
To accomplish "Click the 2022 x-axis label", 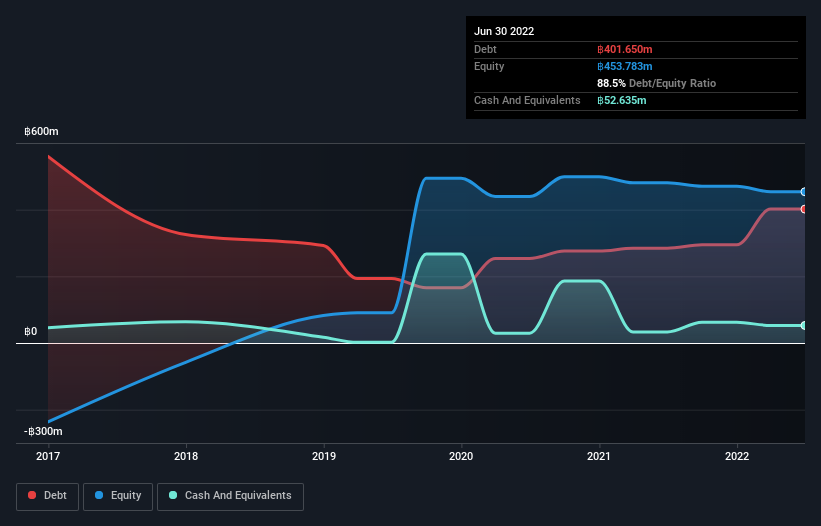I will (737, 456).
